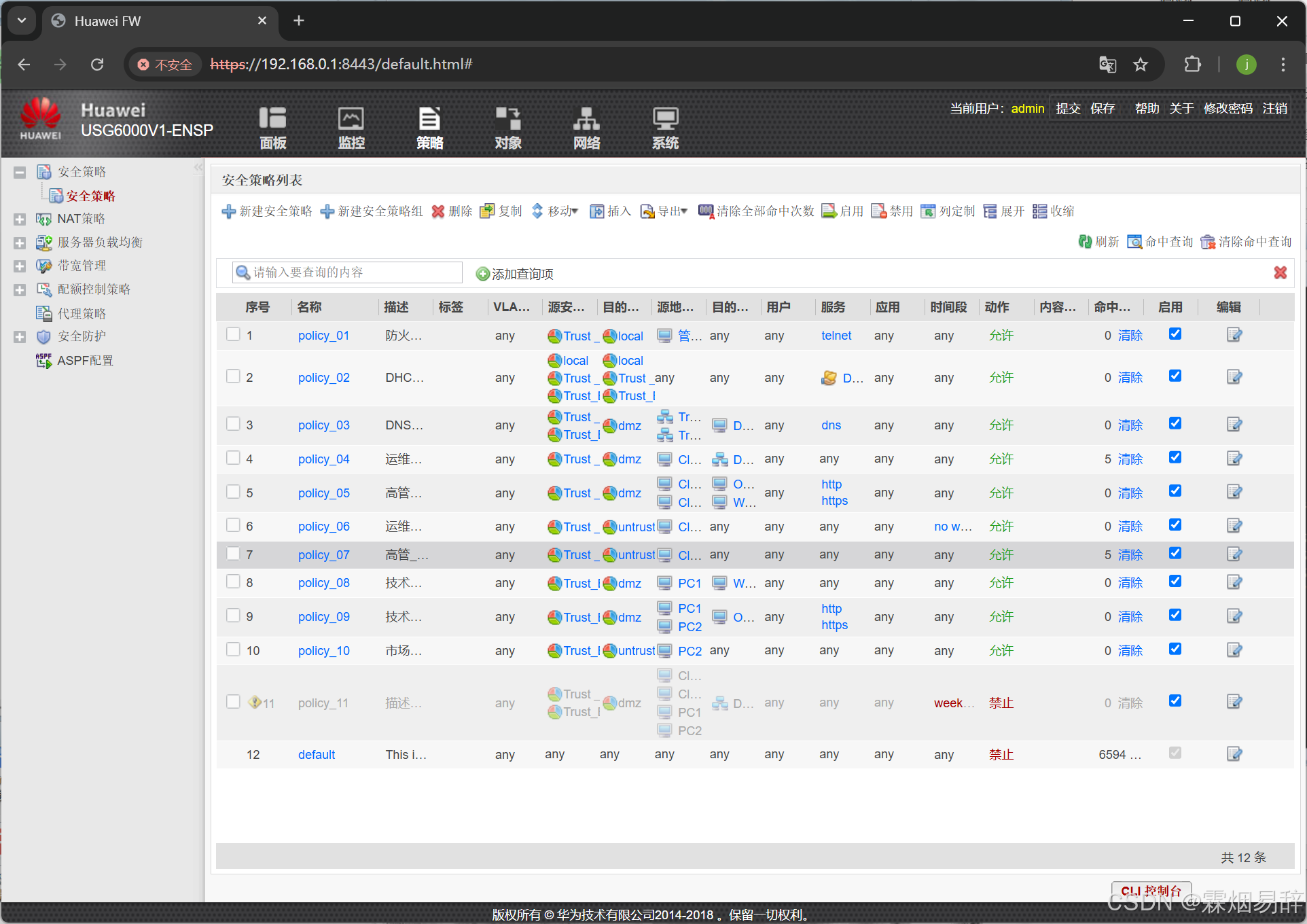The image size is (1307, 924).
Task: Click the red X to close query bar
Action: click(1281, 272)
